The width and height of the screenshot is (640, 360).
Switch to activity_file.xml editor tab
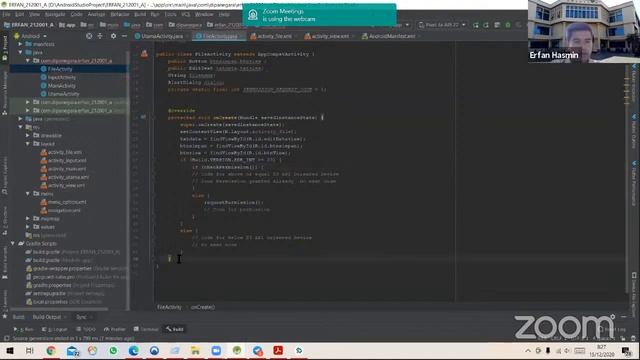(x=274, y=36)
